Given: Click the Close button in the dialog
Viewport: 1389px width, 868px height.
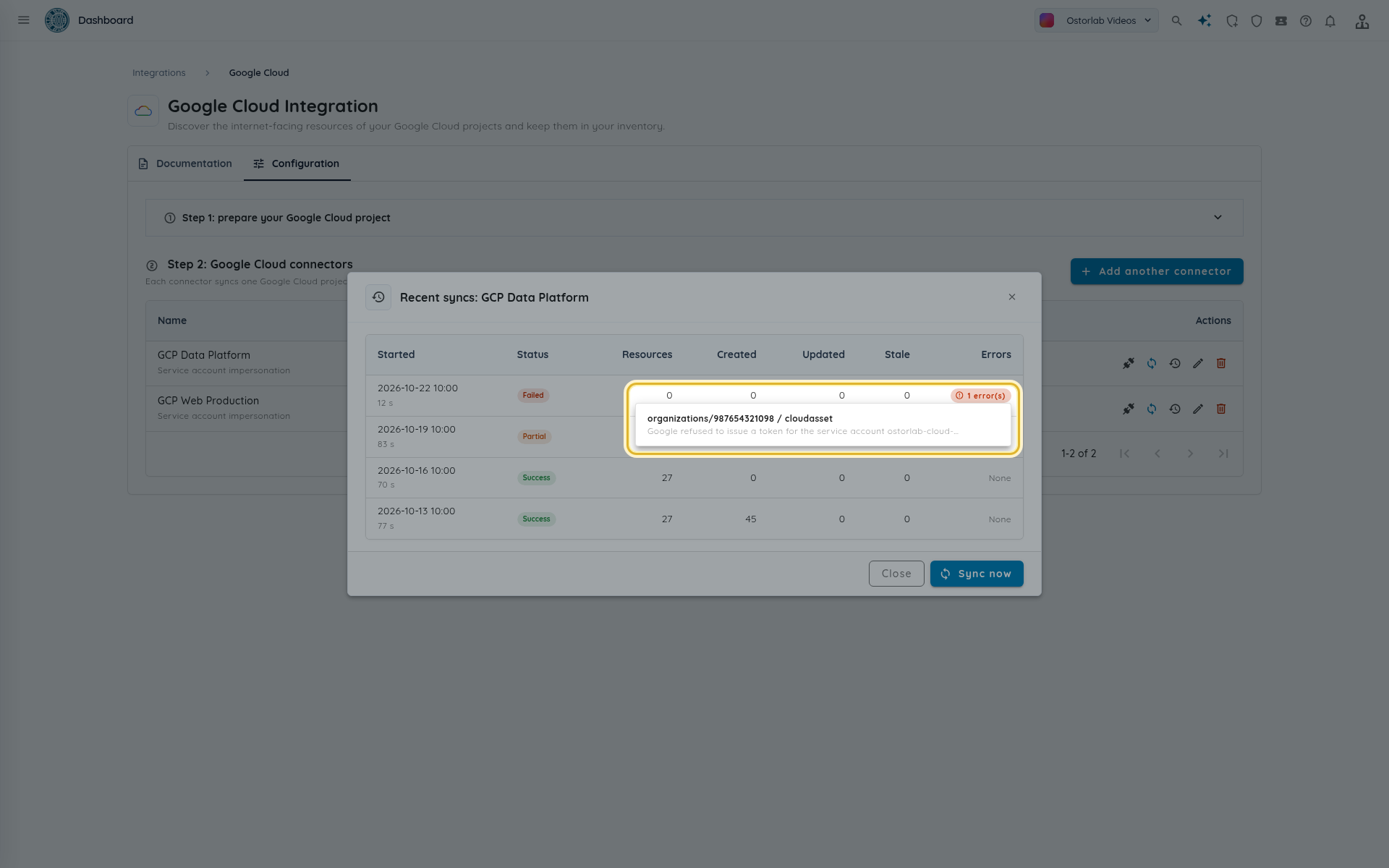Looking at the screenshot, I should coord(896,574).
